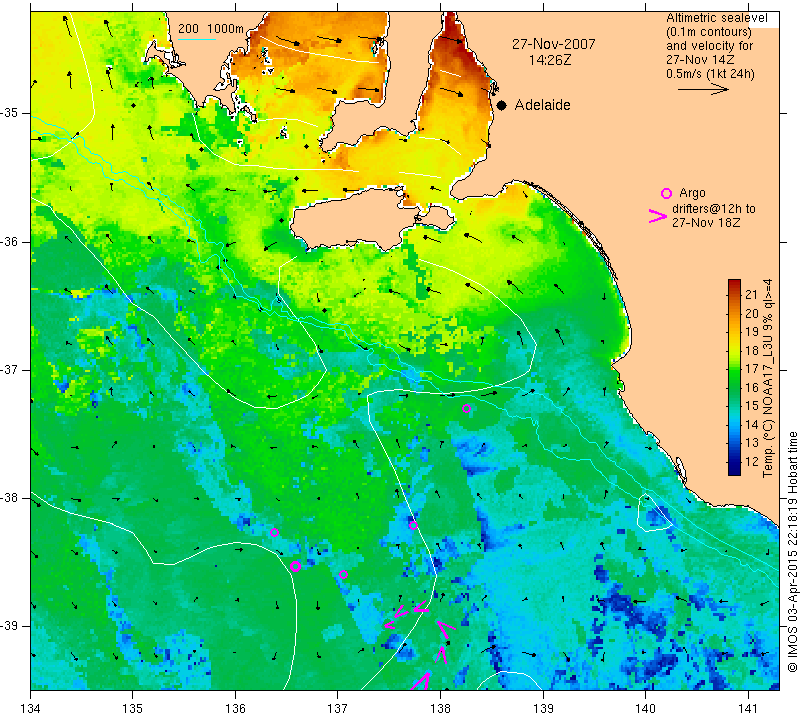The image size is (800, 720).
Task: Click the 141 longitude axis label
Action: [x=748, y=709]
